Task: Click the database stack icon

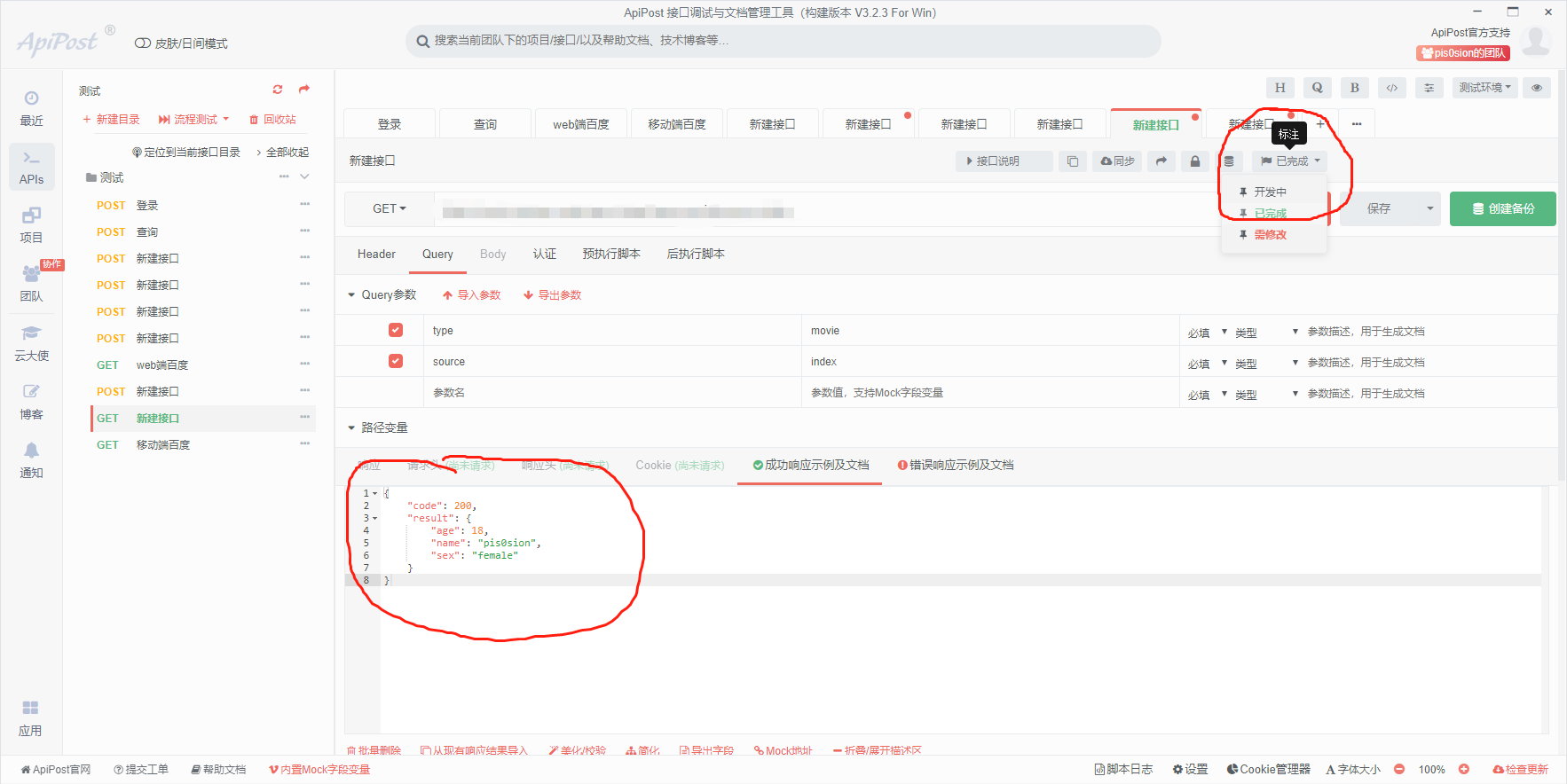Action: 1229,161
